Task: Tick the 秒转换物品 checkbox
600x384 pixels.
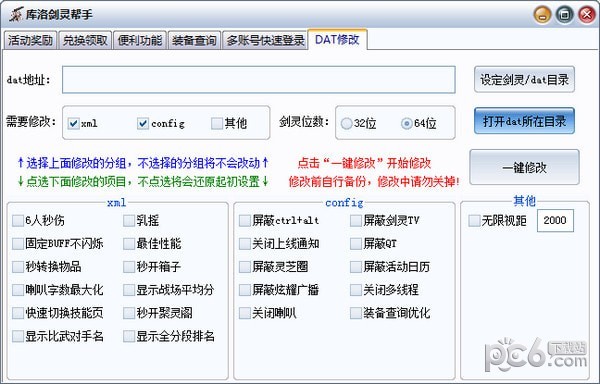Action: click(18, 267)
